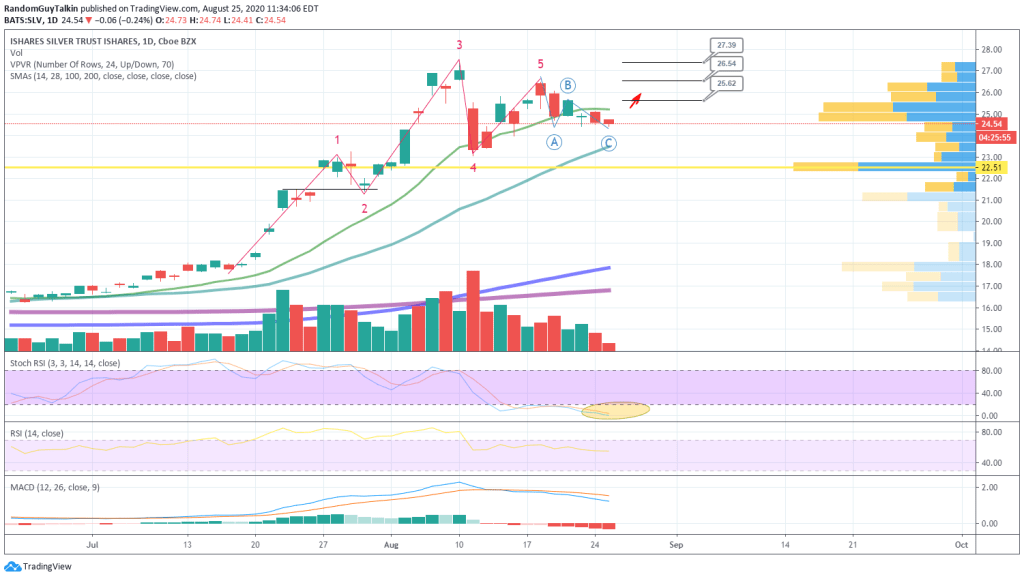This screenshot has height=579, width=1024.
Task: Click the yellow ellipse on Stoch RSI
Action: (616, 409)
